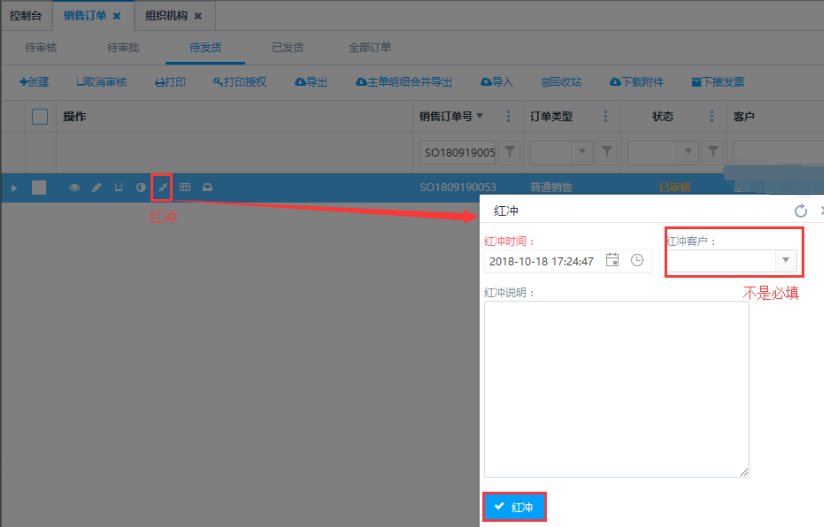824x527 pixels.
Task: Click the filter icon beside order number field
Action: point(509,152)
